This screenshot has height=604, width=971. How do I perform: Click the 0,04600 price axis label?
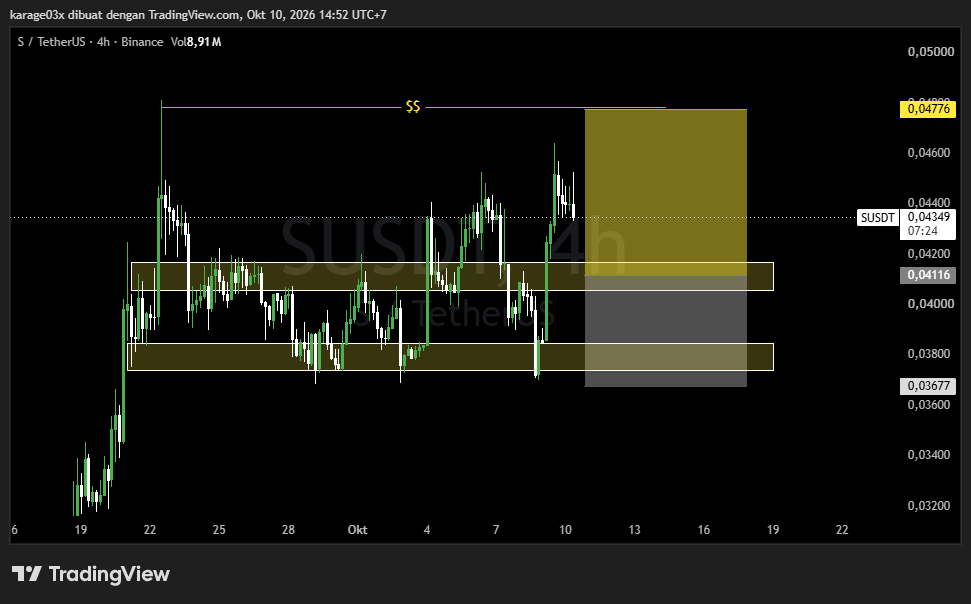point(928,153)
